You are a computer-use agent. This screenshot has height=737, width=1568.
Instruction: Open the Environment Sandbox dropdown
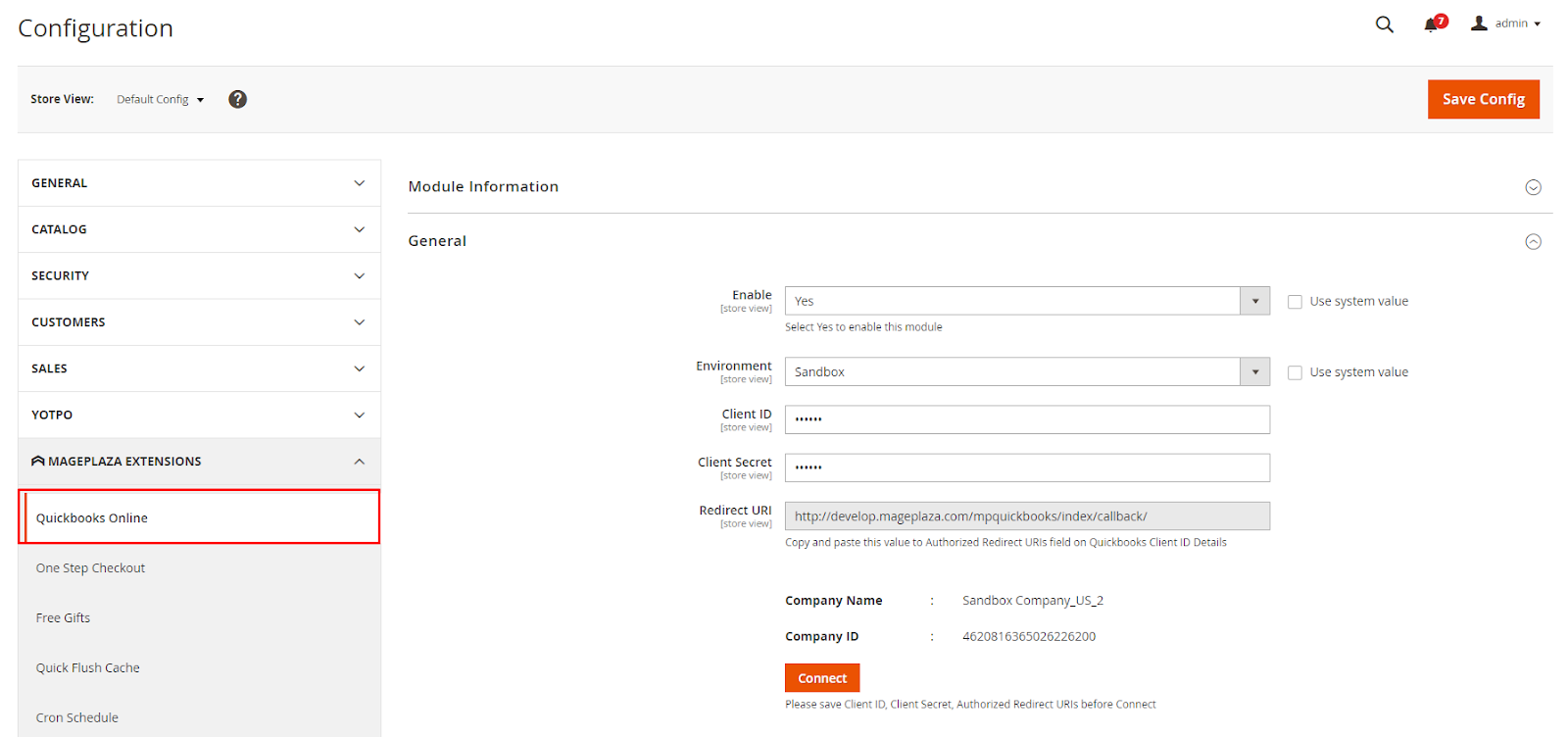(x=1026, y=372)
